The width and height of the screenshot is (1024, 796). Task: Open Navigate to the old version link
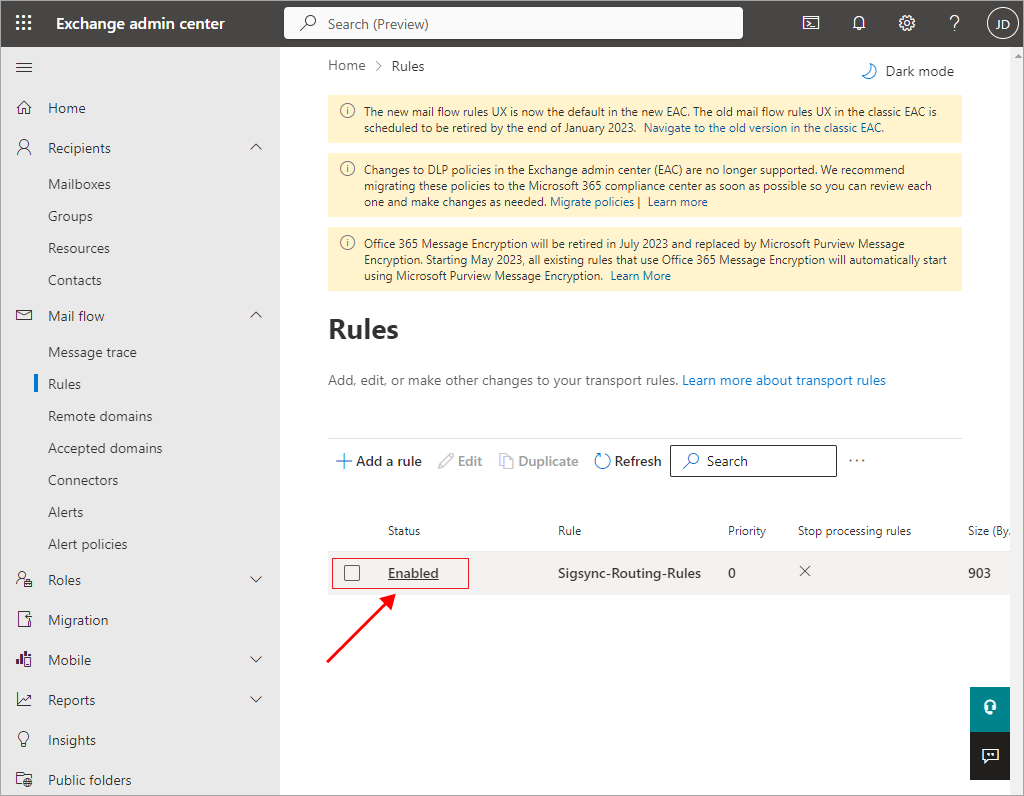tap(763, 128)
